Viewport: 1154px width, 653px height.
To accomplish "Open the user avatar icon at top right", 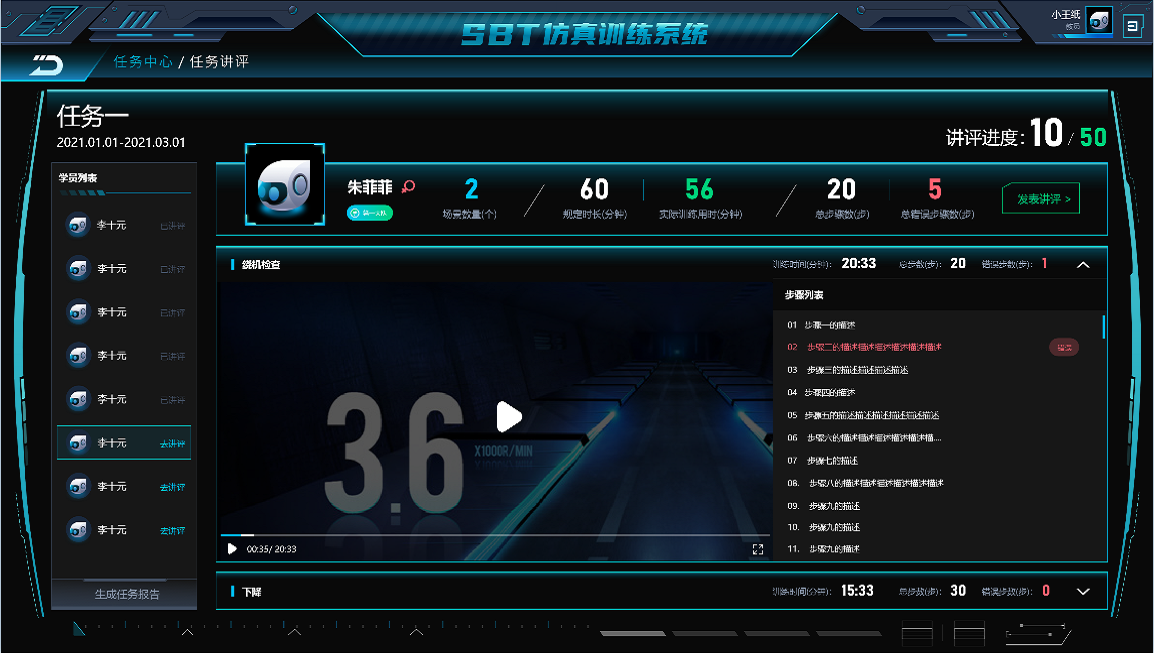I will 1099,22.
